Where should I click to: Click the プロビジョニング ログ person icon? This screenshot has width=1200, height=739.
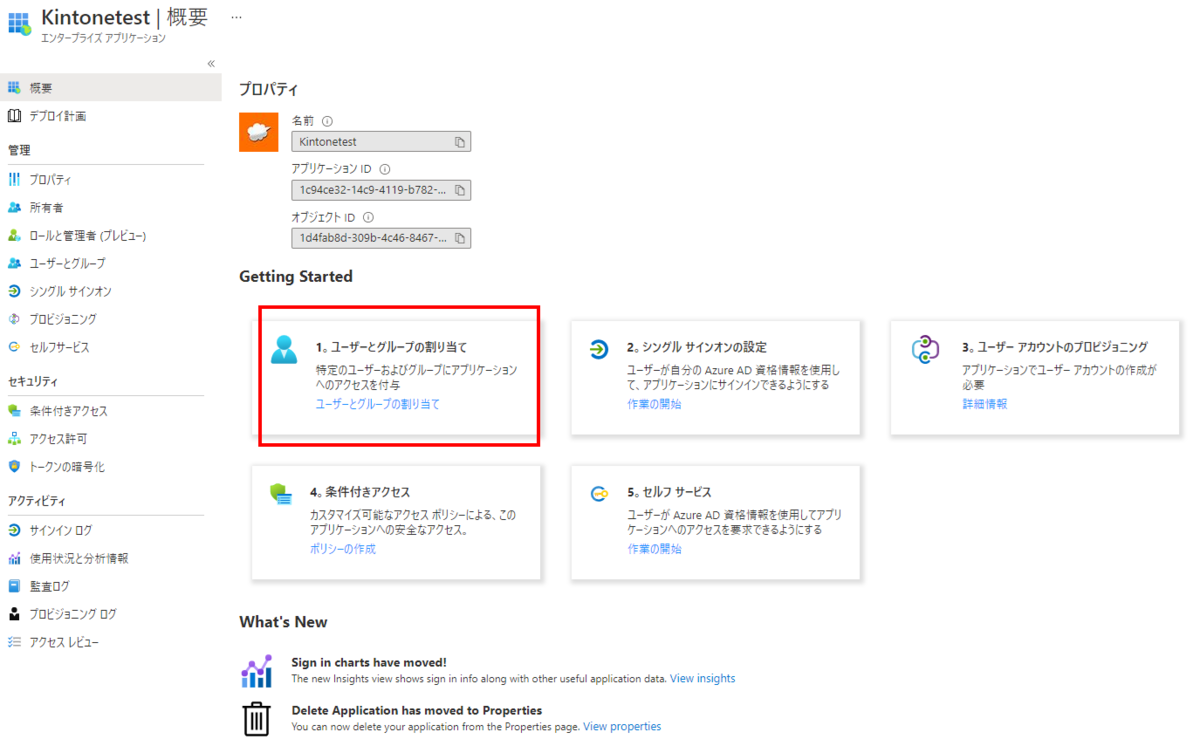coord(14,614)
